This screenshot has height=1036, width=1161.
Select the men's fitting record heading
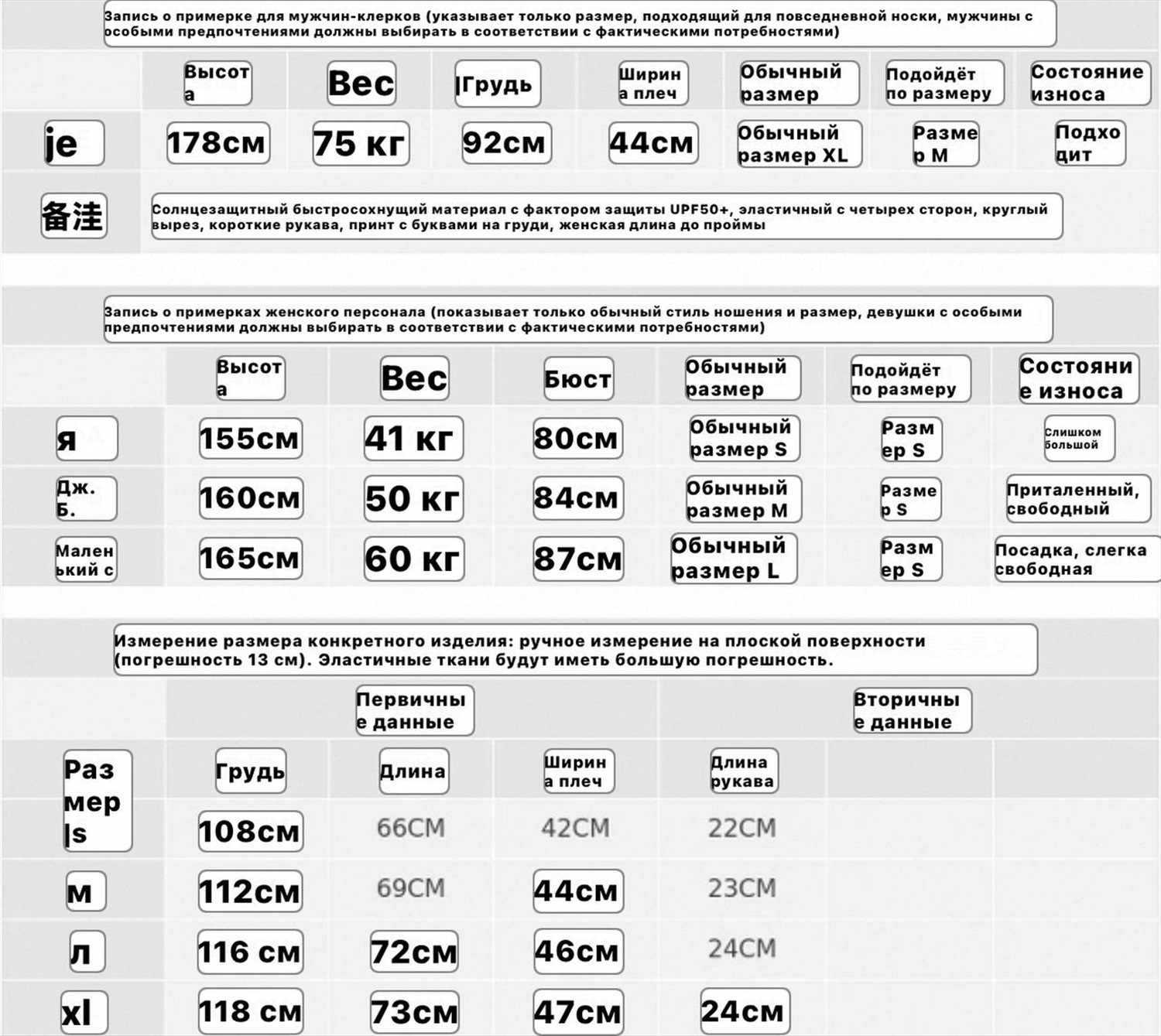pos(580,24)
